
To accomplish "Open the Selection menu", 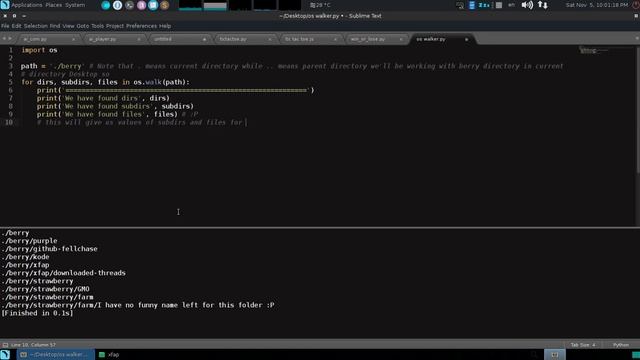I will tap(36, 26).
